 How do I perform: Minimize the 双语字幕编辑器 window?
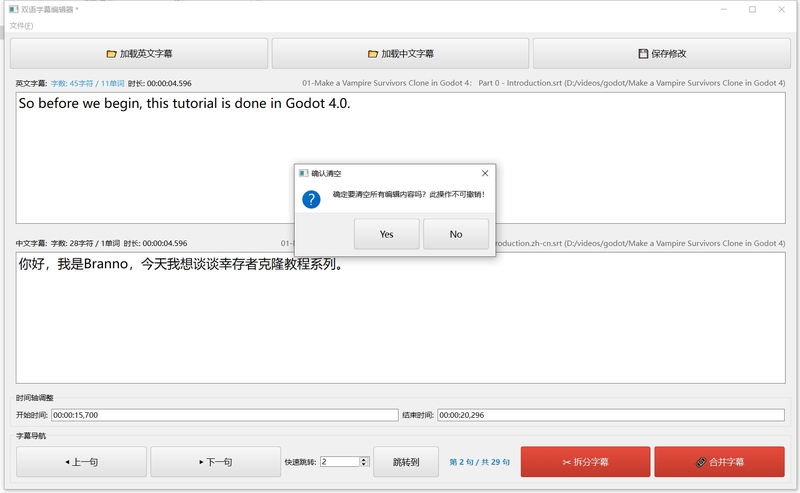click(x=723, y=9)
